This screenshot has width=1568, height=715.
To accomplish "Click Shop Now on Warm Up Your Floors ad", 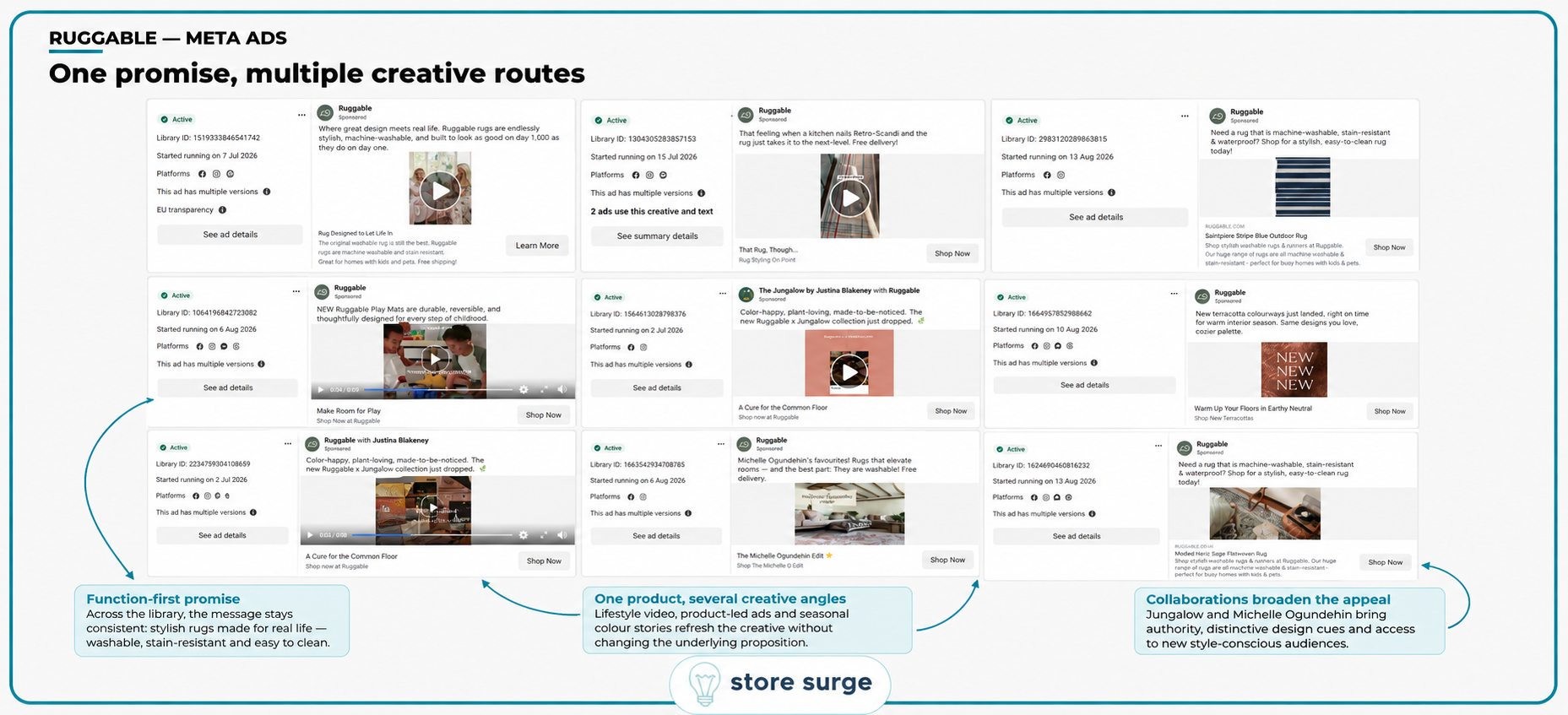I will [x=1389, y=411].
